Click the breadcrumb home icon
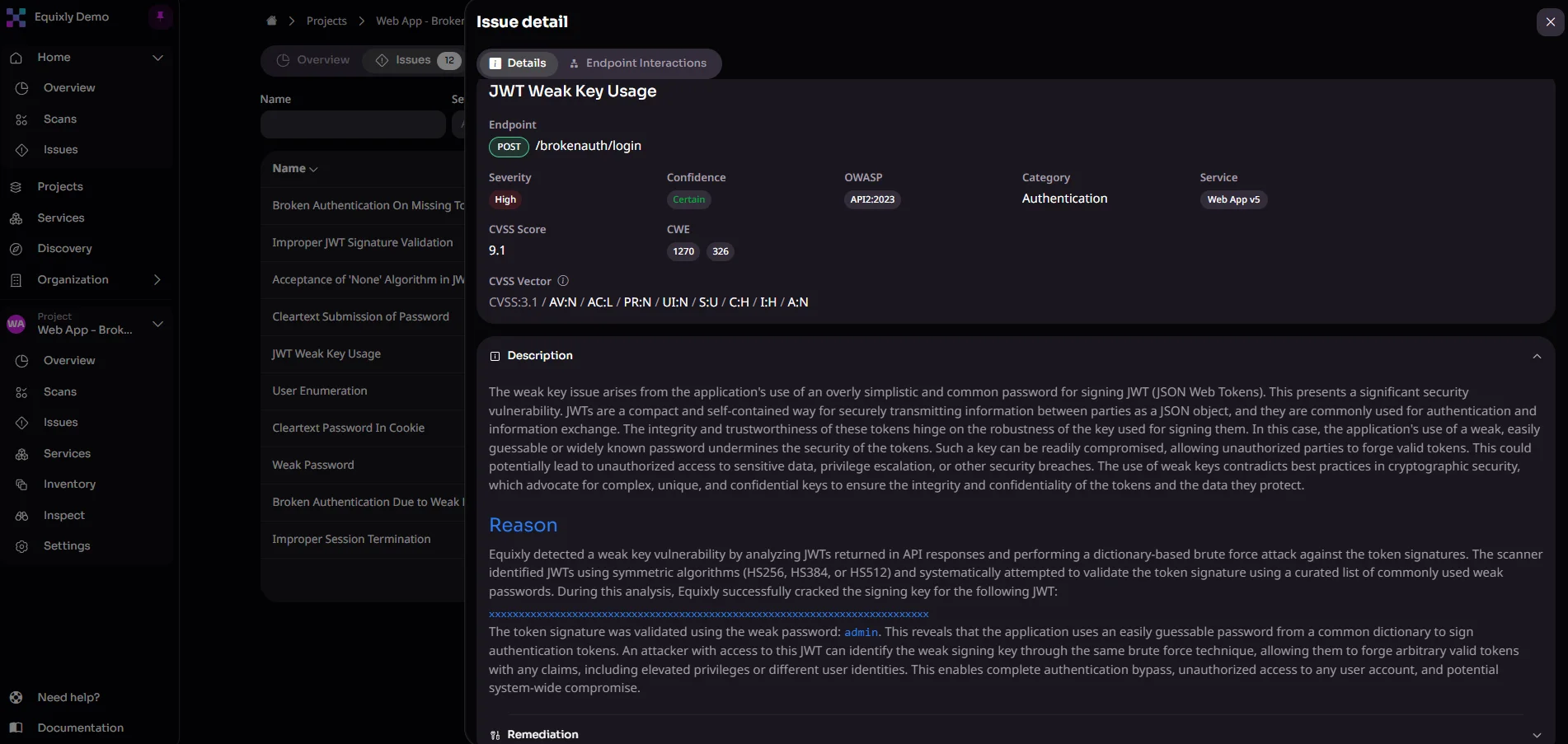 (271, 21)
